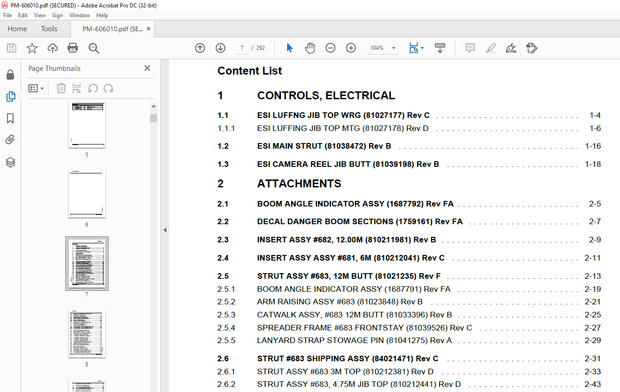Viewport: 620px width, 392px height.
Task: Open STRUT ASSY #683, 12M BUTT entry
Action: click(x=349, y=276)
